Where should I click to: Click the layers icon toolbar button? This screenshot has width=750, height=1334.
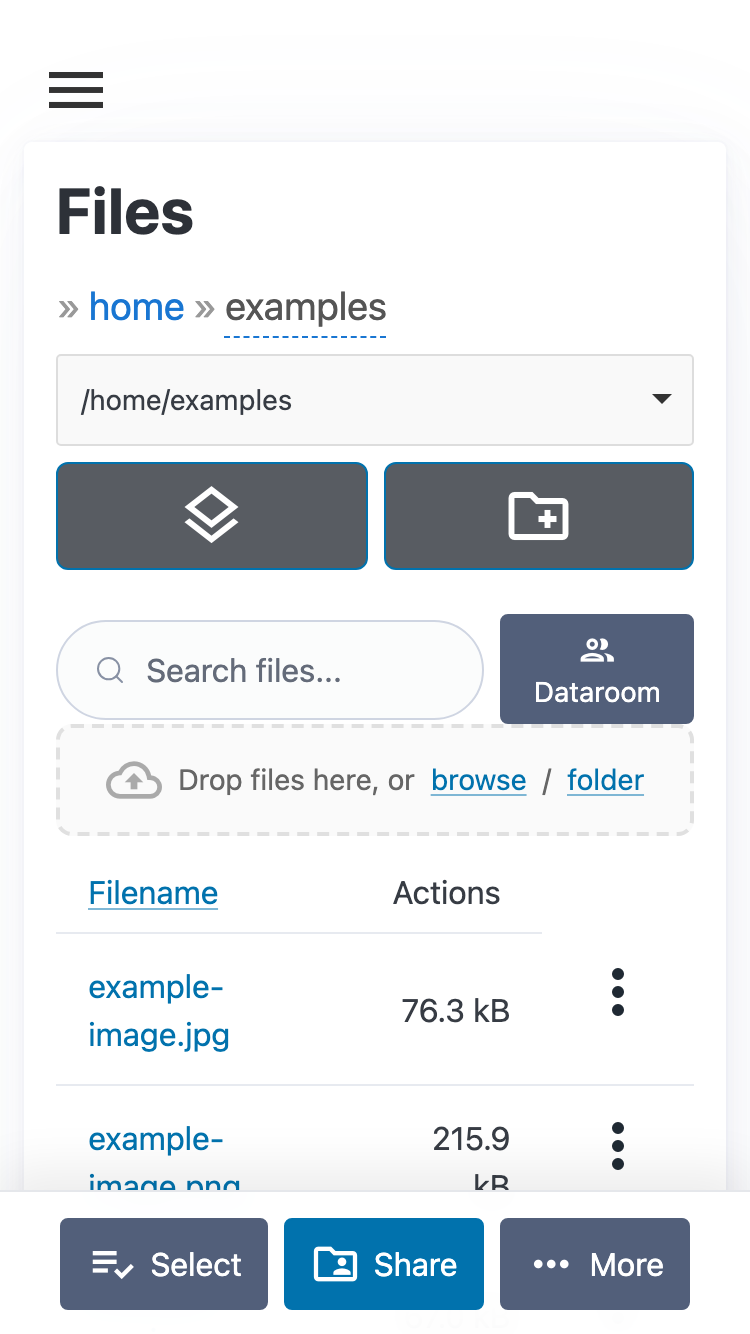[211, 515]
